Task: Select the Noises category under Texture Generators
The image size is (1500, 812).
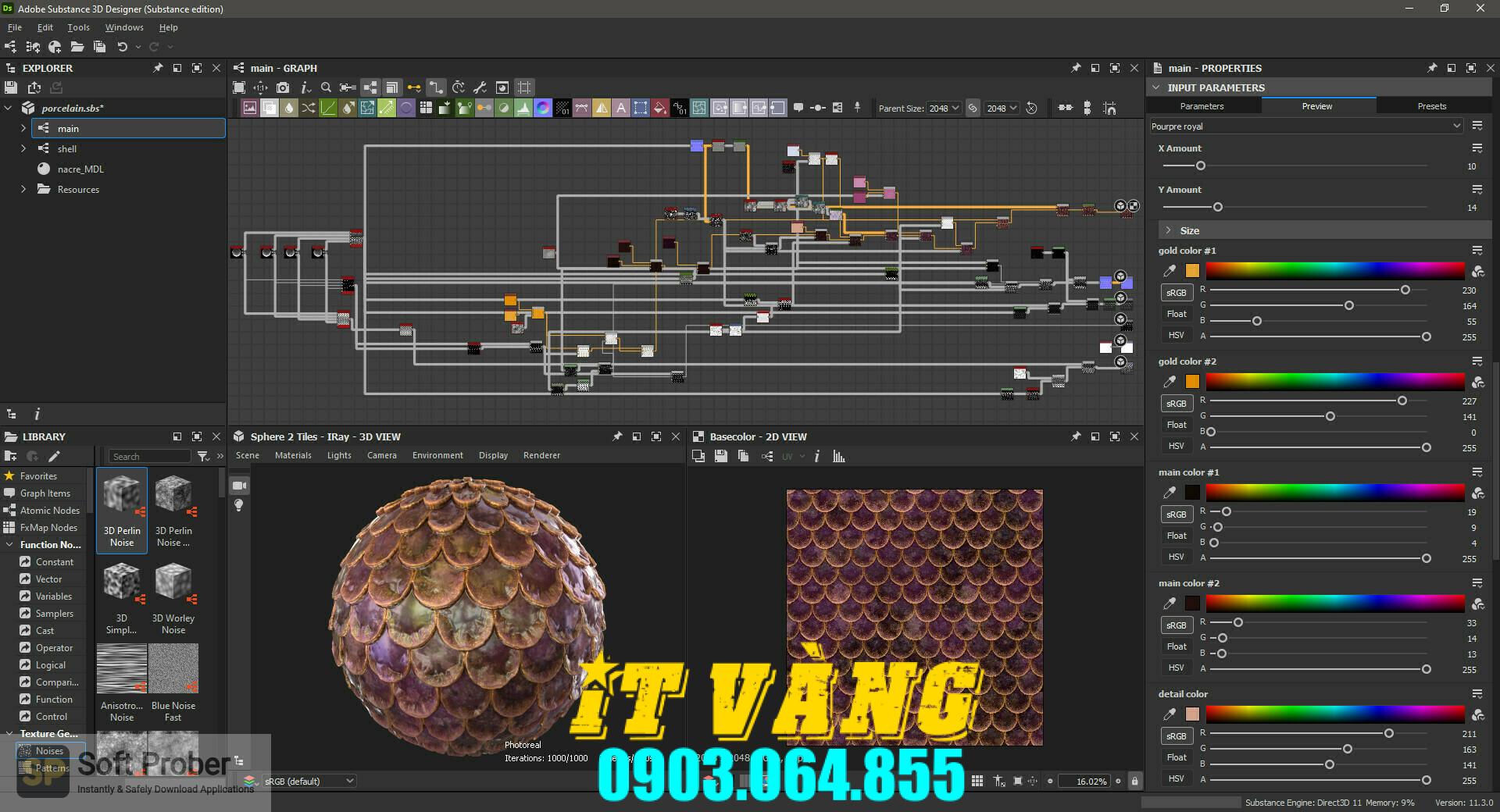Action: click(x=51, y=751)
